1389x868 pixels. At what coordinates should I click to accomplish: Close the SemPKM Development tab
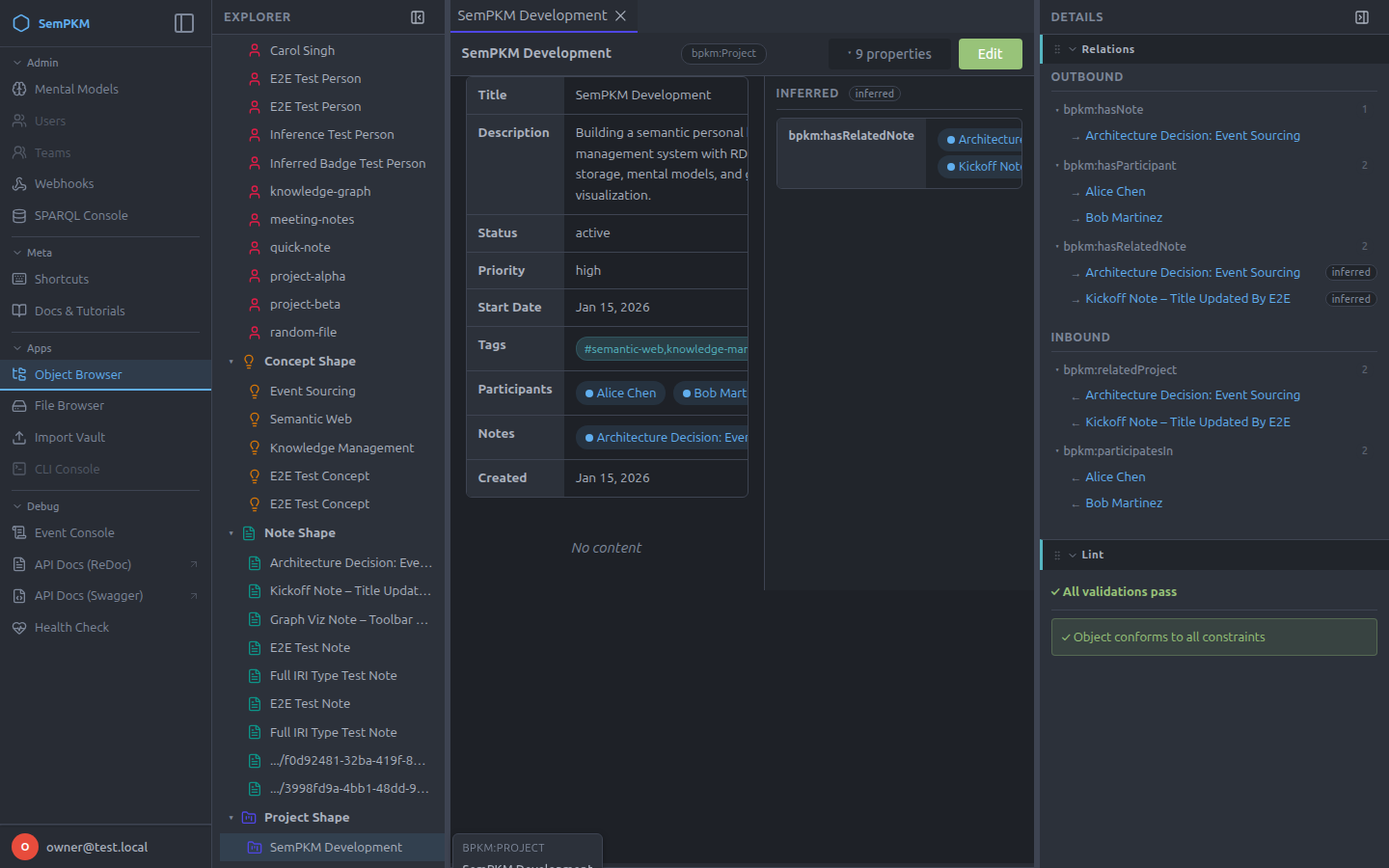pos(621,15)
